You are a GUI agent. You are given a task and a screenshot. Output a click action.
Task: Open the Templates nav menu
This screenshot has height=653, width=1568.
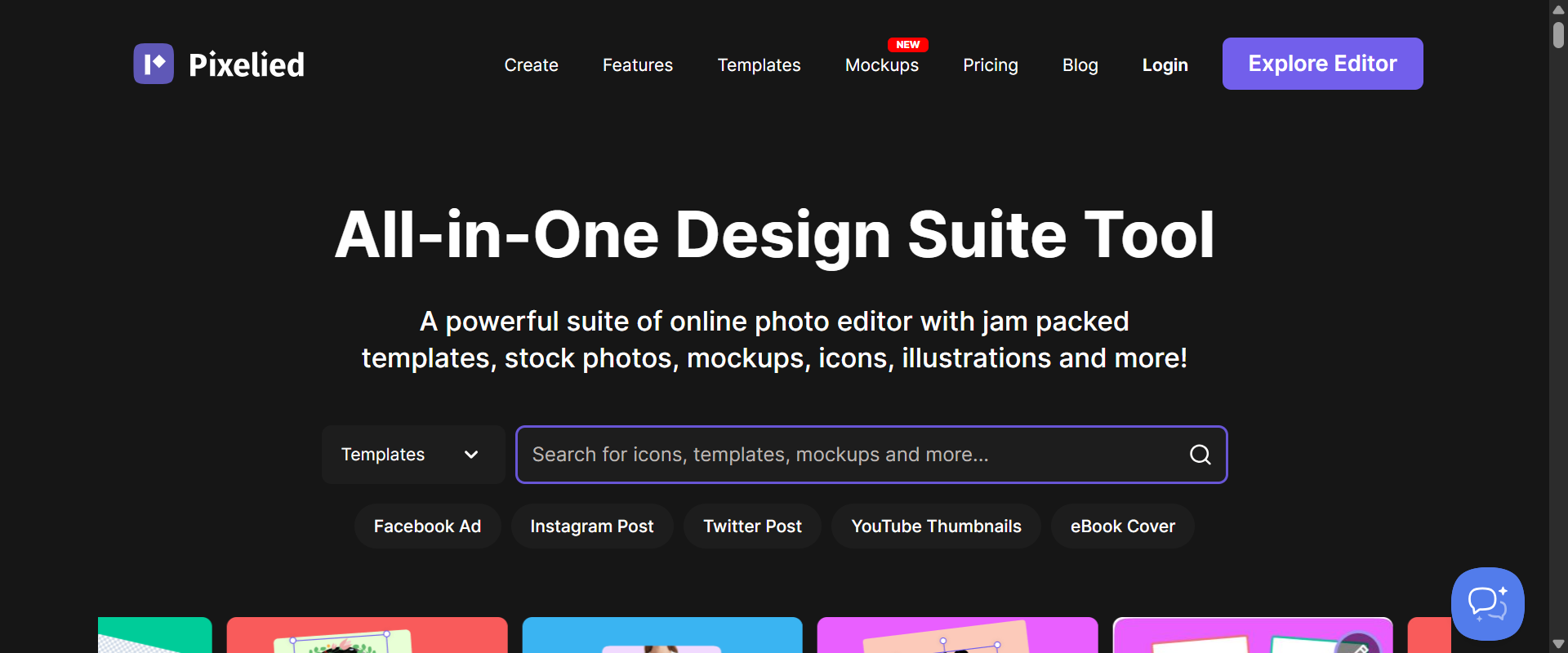[x=759, y=65]
